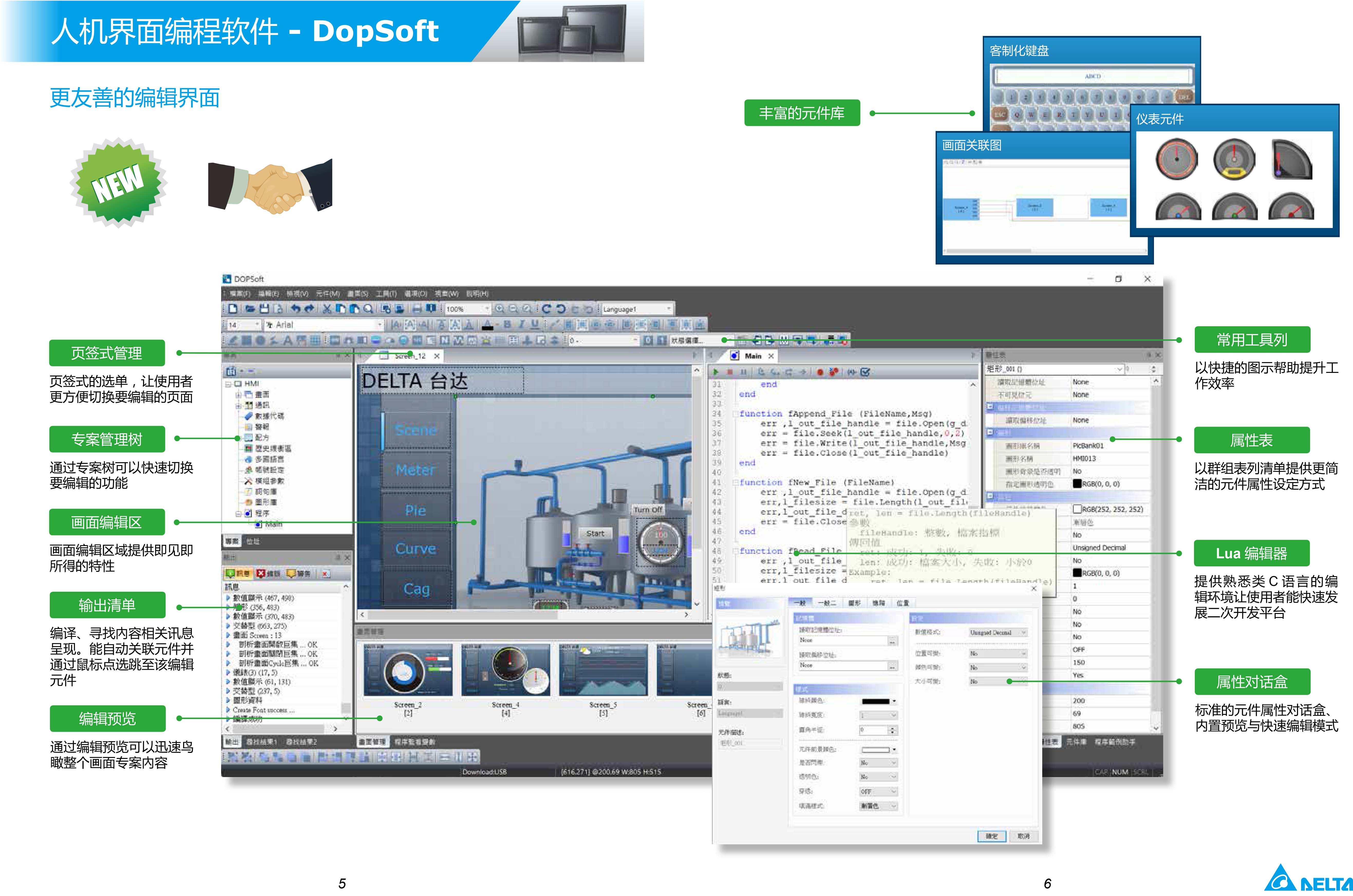Image resolution: width=1353 pixels, height=896 pixels.
Task: Click the 'Create Font success ...' output row
Action: tap(264, 710)
